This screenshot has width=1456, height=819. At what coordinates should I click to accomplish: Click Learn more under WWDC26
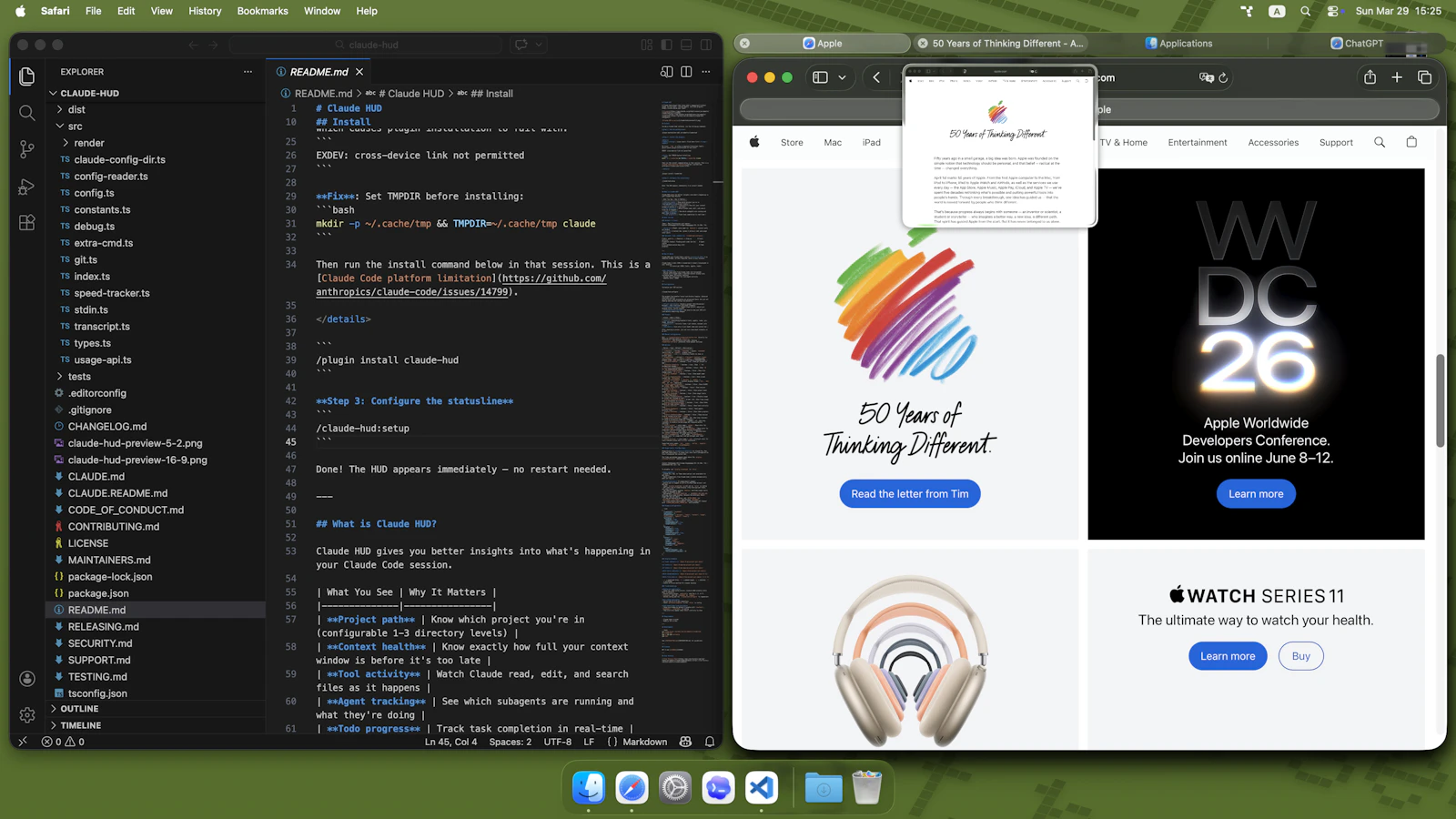coord(1256,494)
